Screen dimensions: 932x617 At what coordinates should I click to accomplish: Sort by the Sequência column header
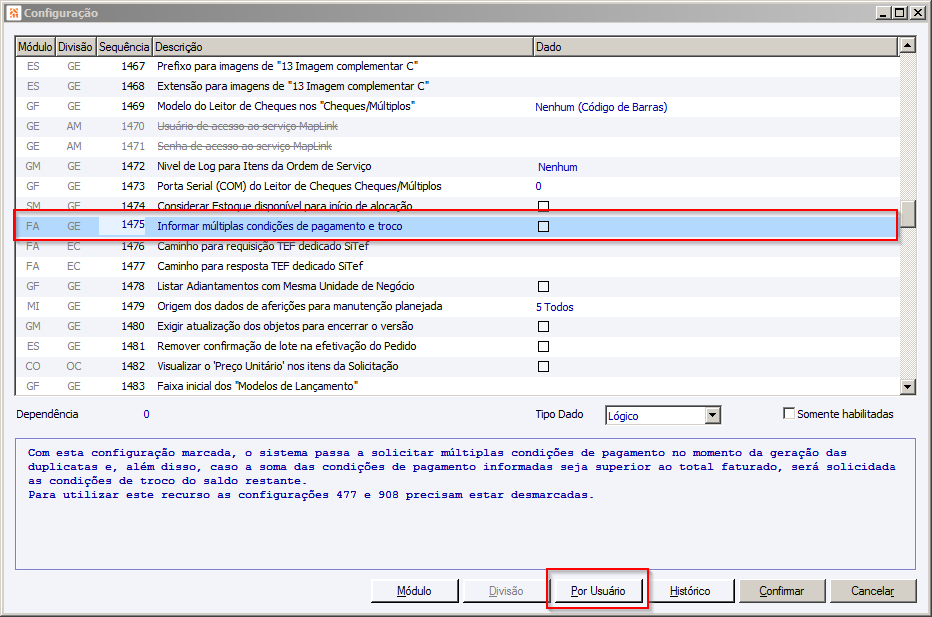click(124, 47)
